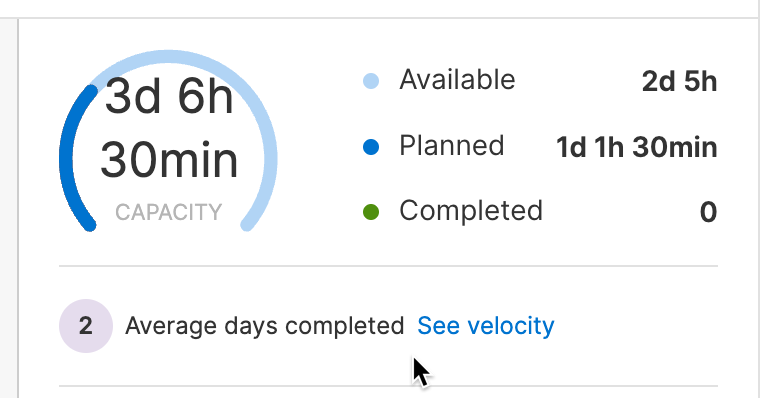Select the purple badge showing 2
Viewport: 774px width, 398px height.
86,326
